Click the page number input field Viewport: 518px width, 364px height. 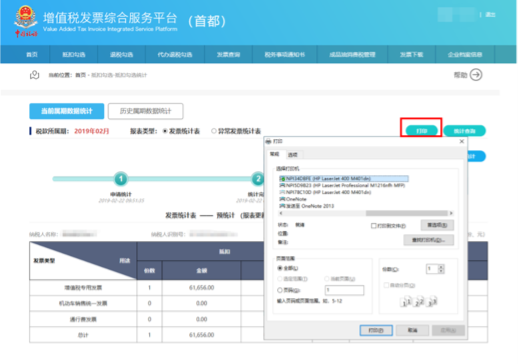[x=344, y=290]
